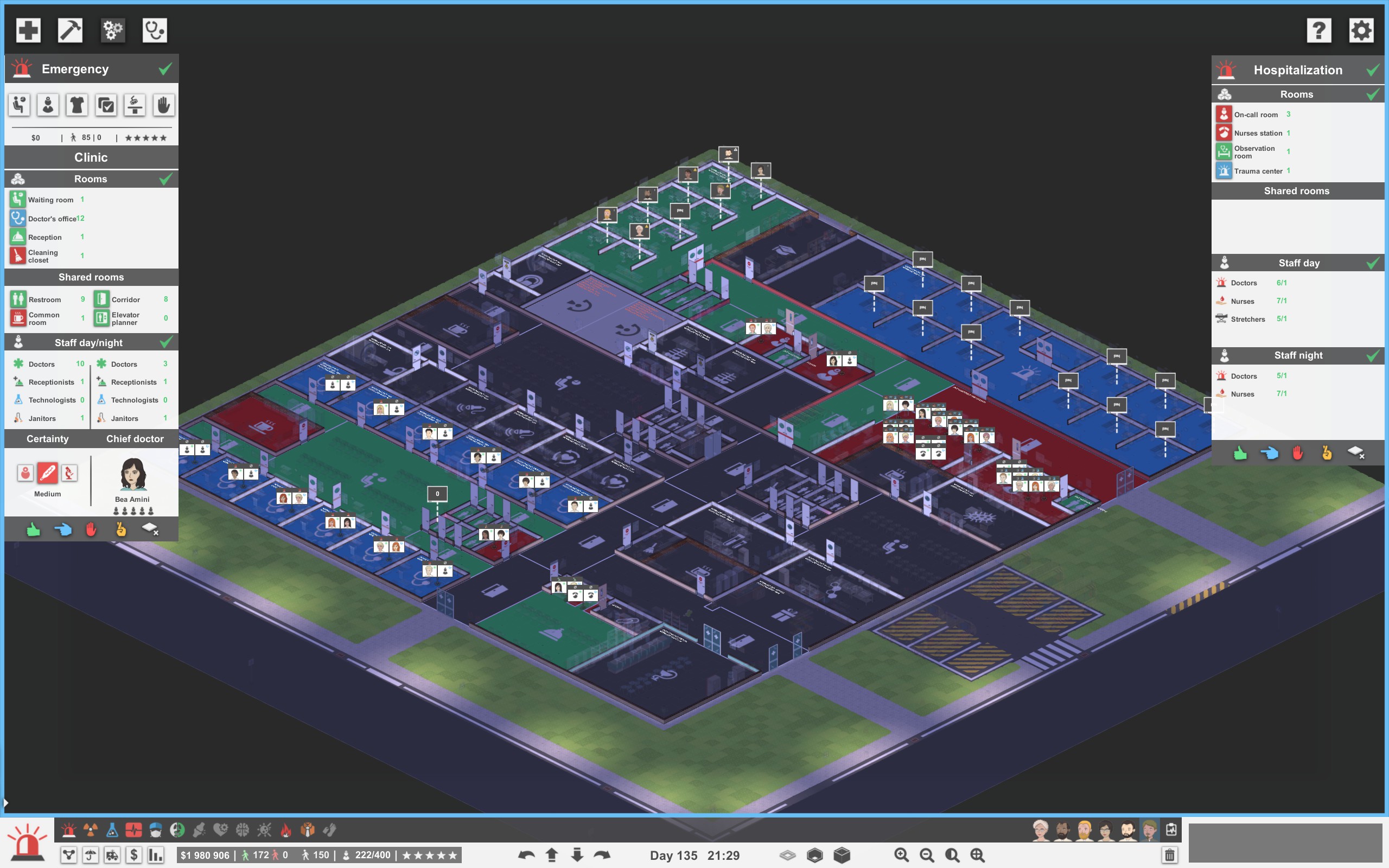Select the white-haired doctor portrait
This screenshot has width=1389, height=868.
(1041, 830)
